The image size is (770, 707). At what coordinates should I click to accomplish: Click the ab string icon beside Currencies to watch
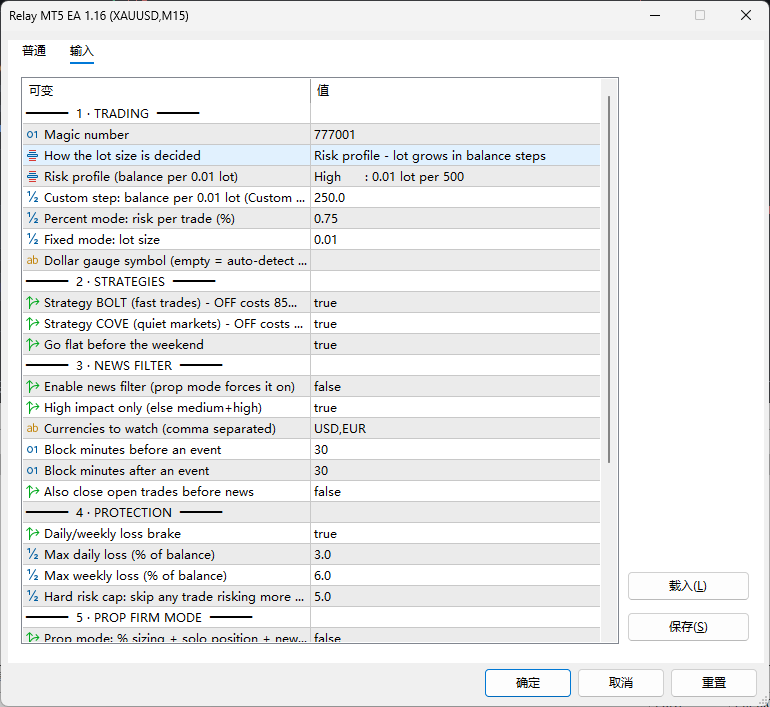coord(32,428)
